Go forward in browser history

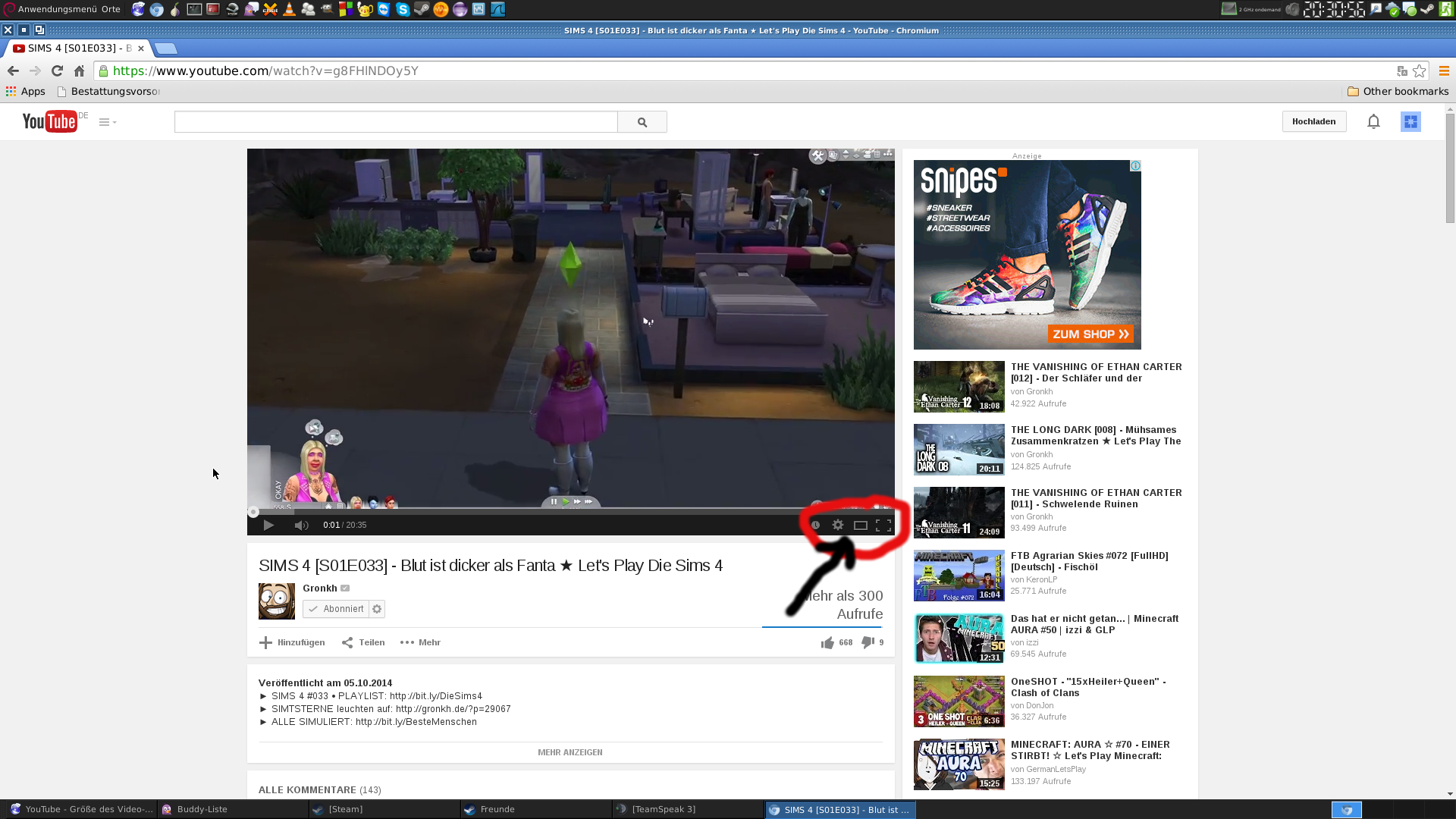[x=35, y=71]
